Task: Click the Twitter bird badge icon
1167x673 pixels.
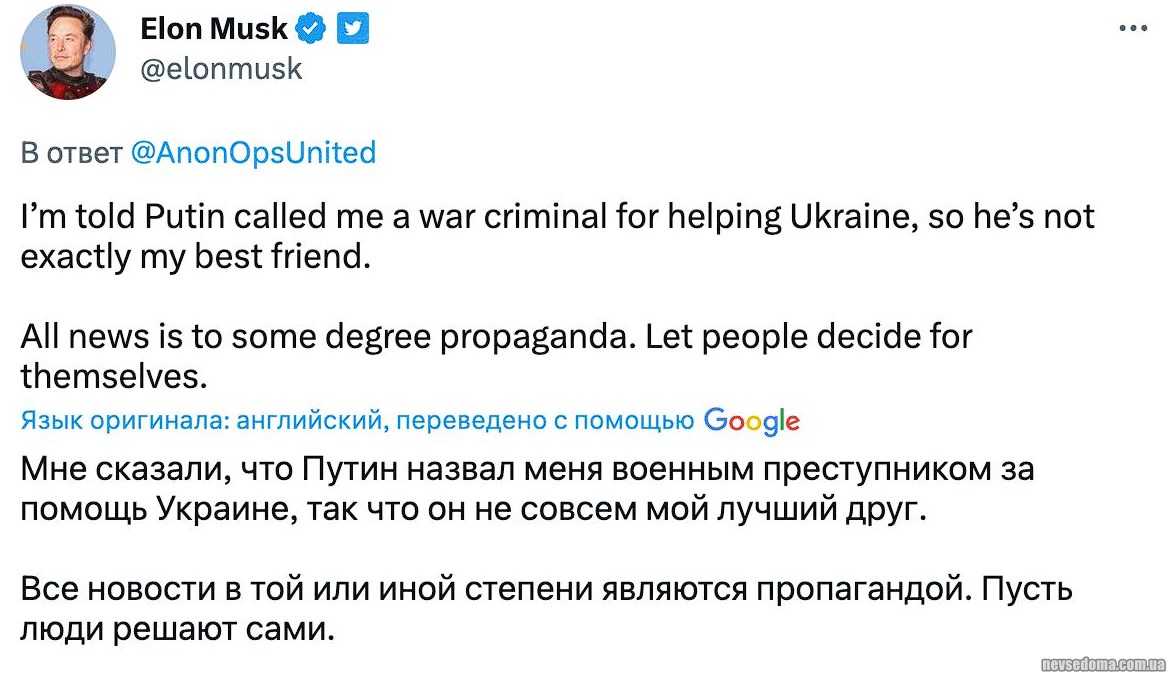Action: (x=352, y=30)
